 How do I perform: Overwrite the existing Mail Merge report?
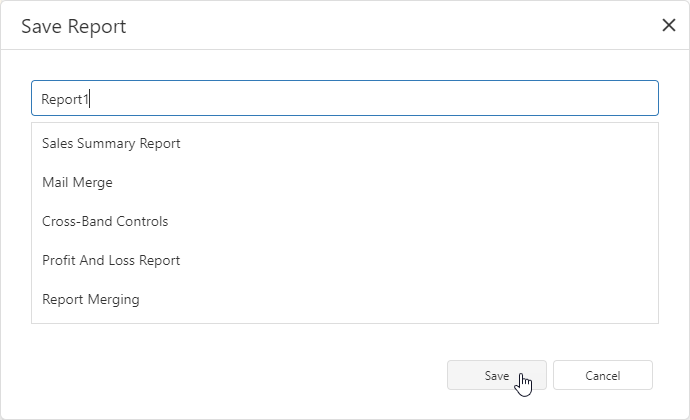[x=77, y=182]
